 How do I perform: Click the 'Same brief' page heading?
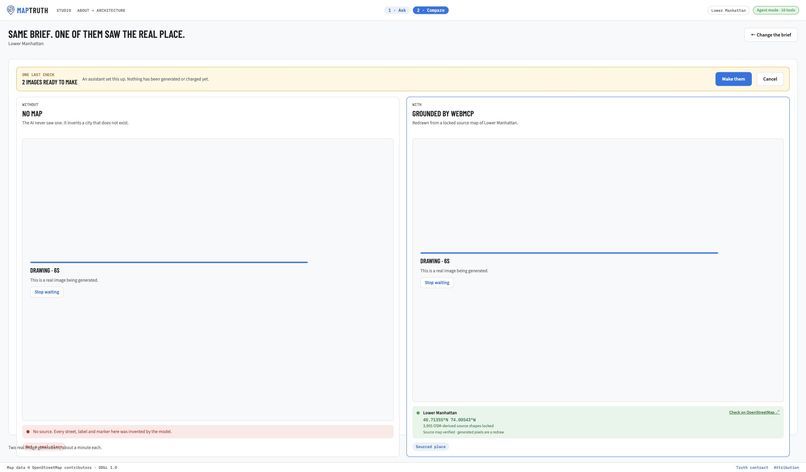(x=96, y=34)
